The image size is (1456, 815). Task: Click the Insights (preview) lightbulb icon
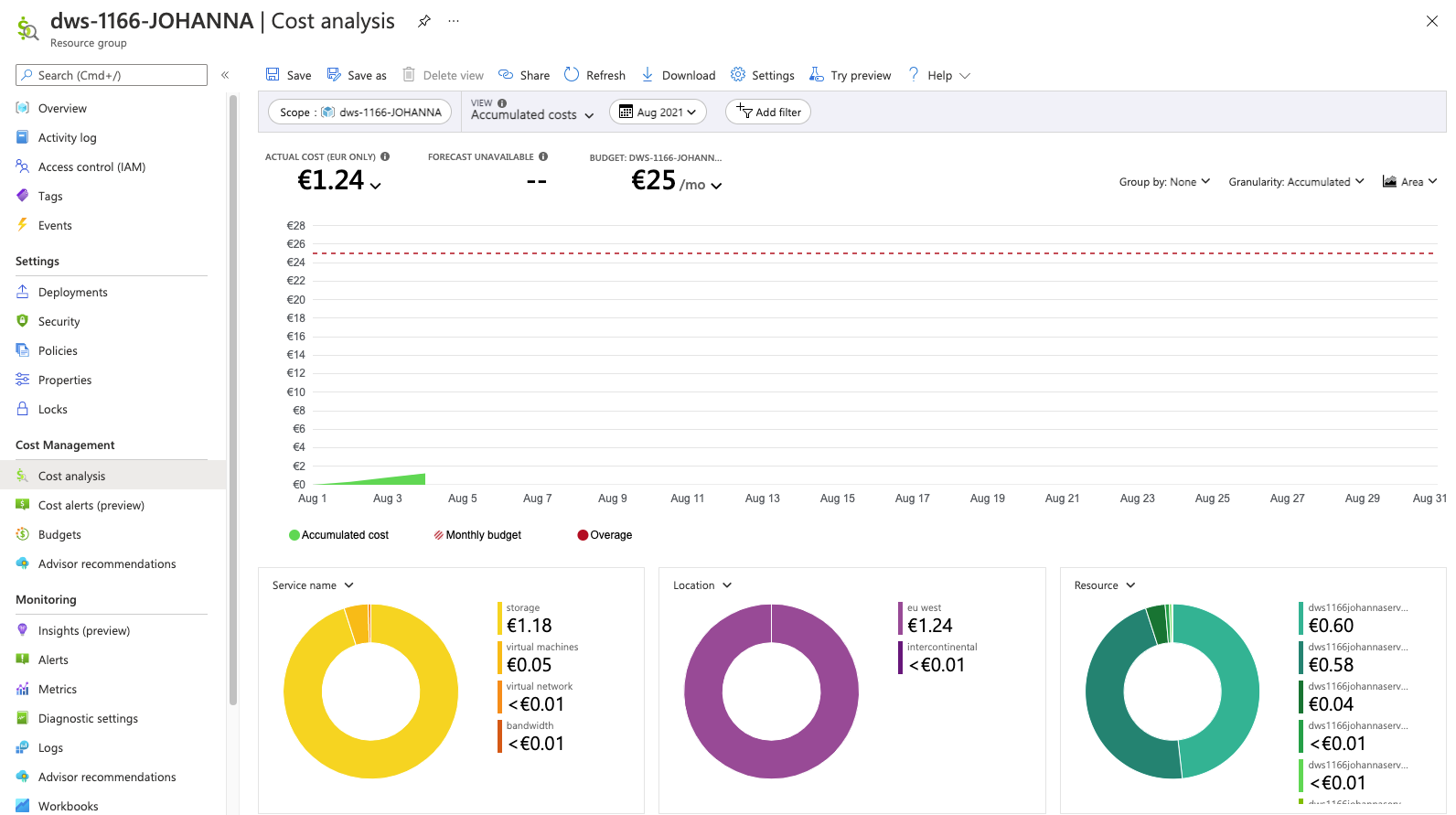click(x=23, y=630)
